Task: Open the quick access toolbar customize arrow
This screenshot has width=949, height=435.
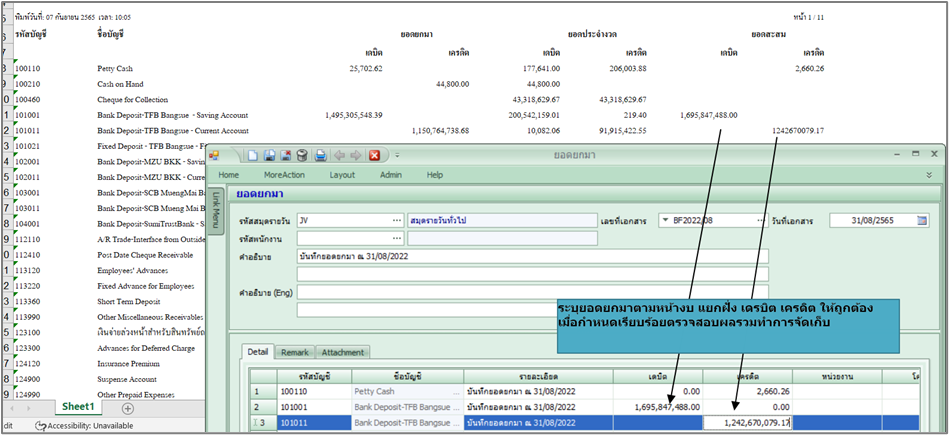Action: 396,155
